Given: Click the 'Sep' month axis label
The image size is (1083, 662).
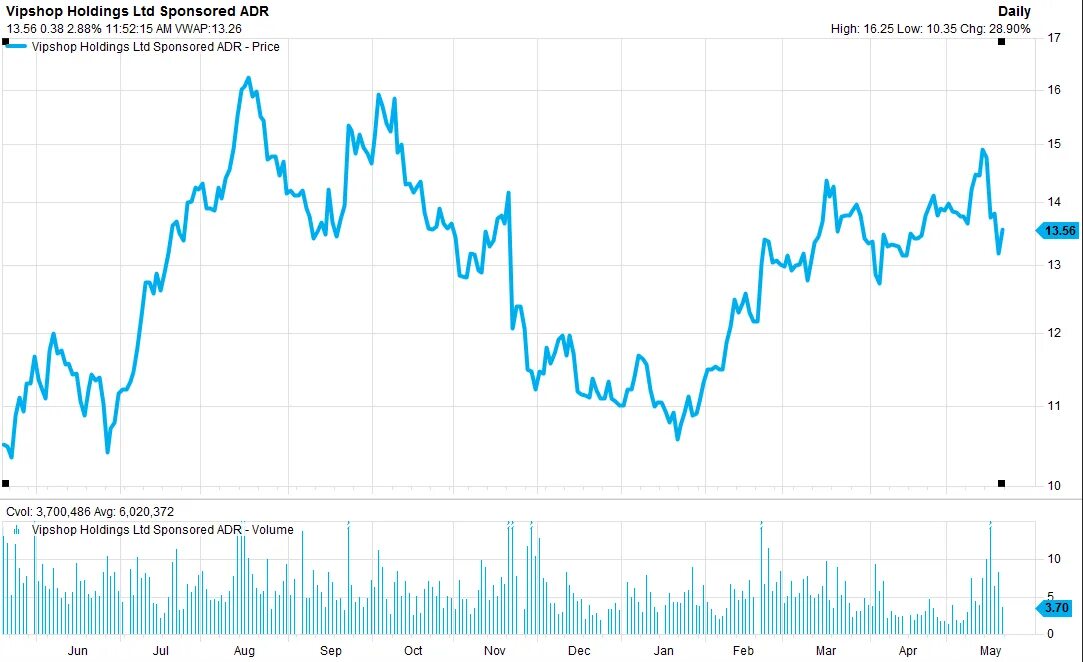Looking at the screenshot, I should click(x=331, y=651).
